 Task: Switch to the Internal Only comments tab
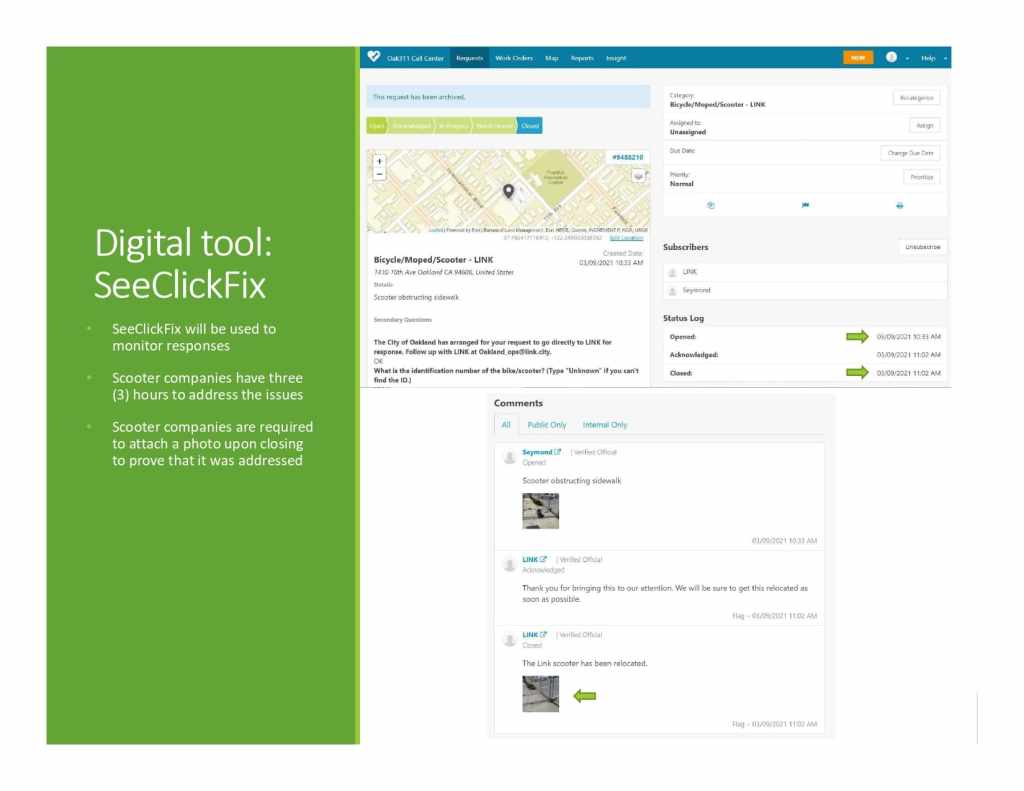pyautogui.click(x=605, y=425)
